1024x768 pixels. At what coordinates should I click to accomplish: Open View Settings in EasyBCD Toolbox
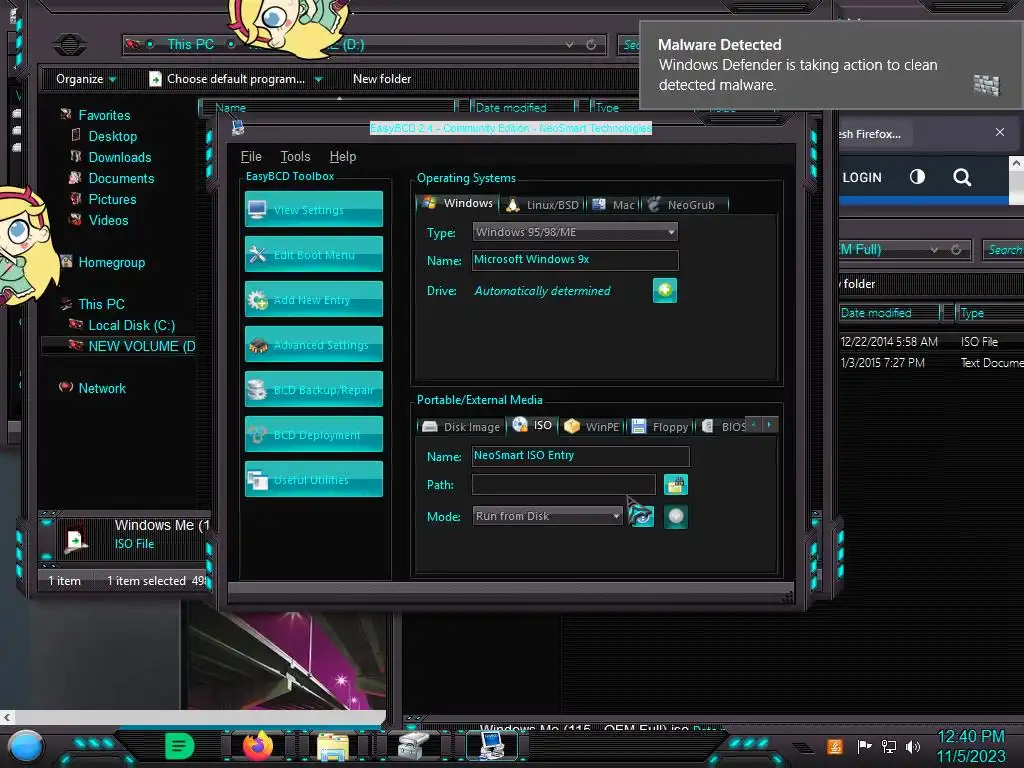point(313,210)
